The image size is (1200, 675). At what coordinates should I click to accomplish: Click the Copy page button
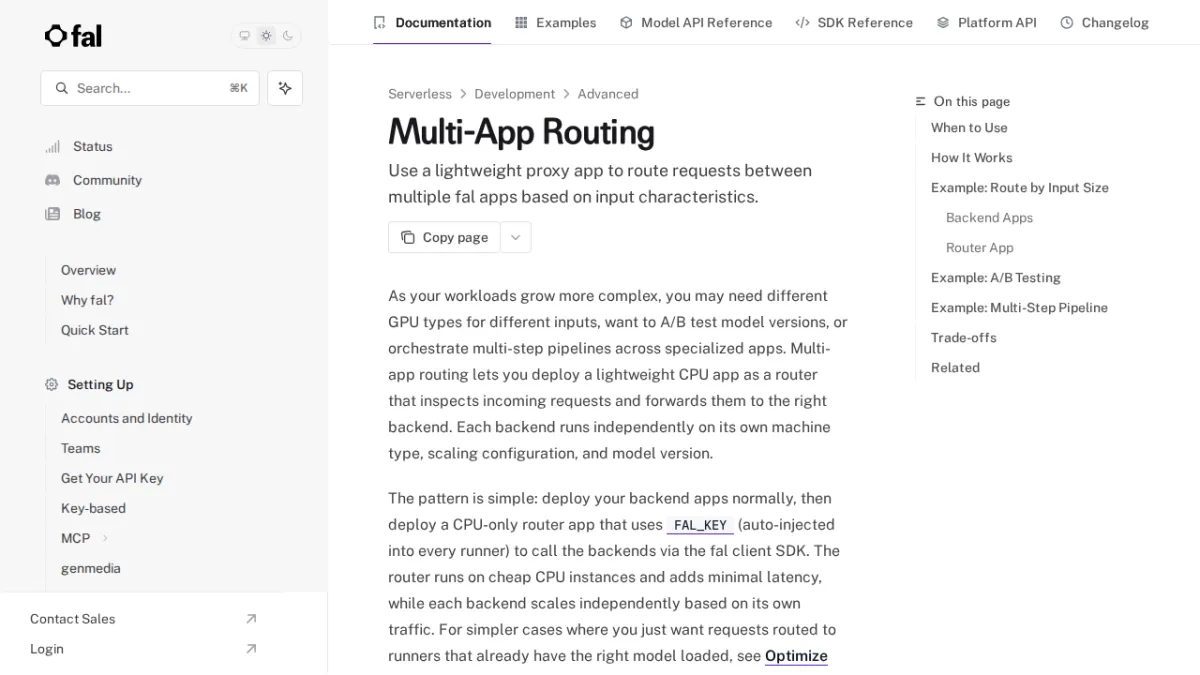tap(444, 237)
